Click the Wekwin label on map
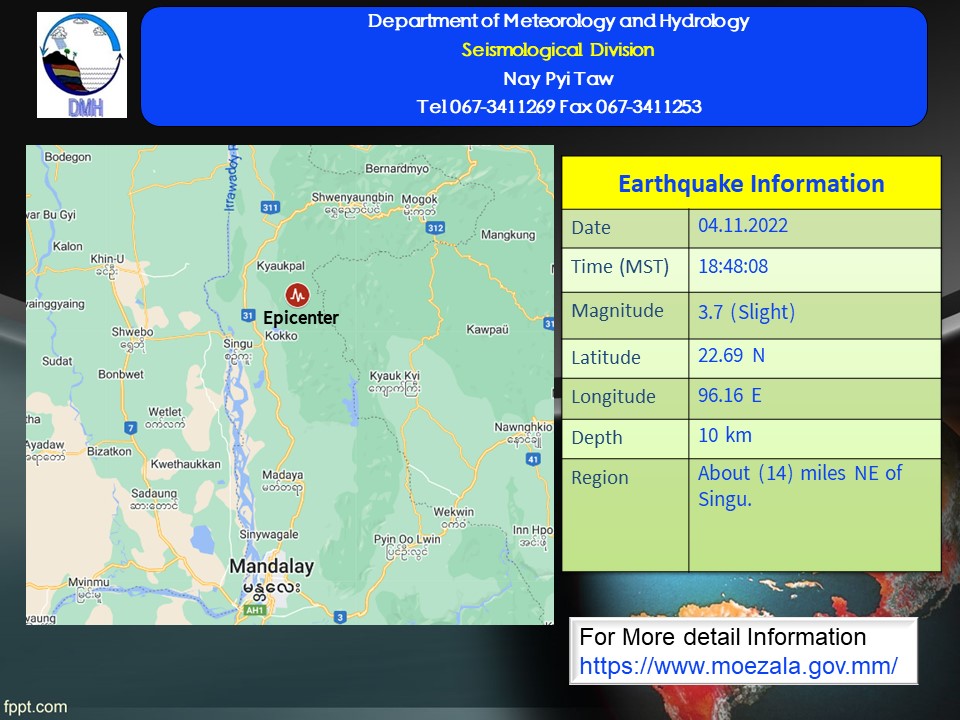The height and width of the screenshot is (720, 960). pos(454,512)
